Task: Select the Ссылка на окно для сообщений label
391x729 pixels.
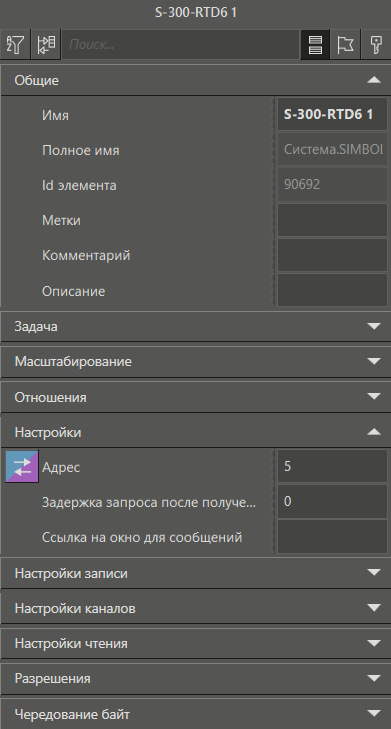Action: tap(142, 537)
